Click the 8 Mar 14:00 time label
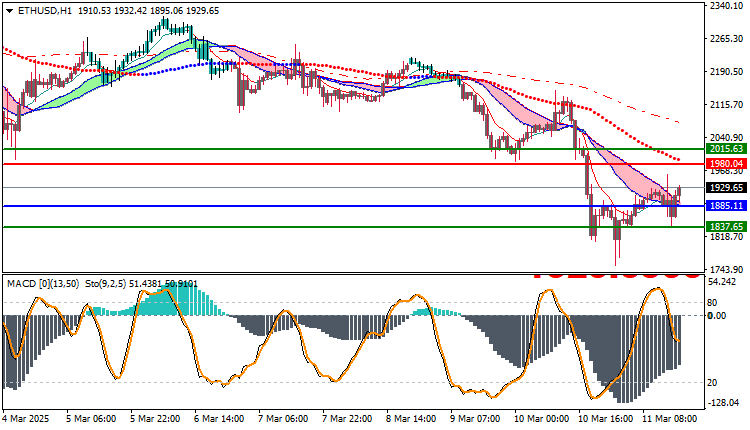750x430 pixels. (411, 419)
